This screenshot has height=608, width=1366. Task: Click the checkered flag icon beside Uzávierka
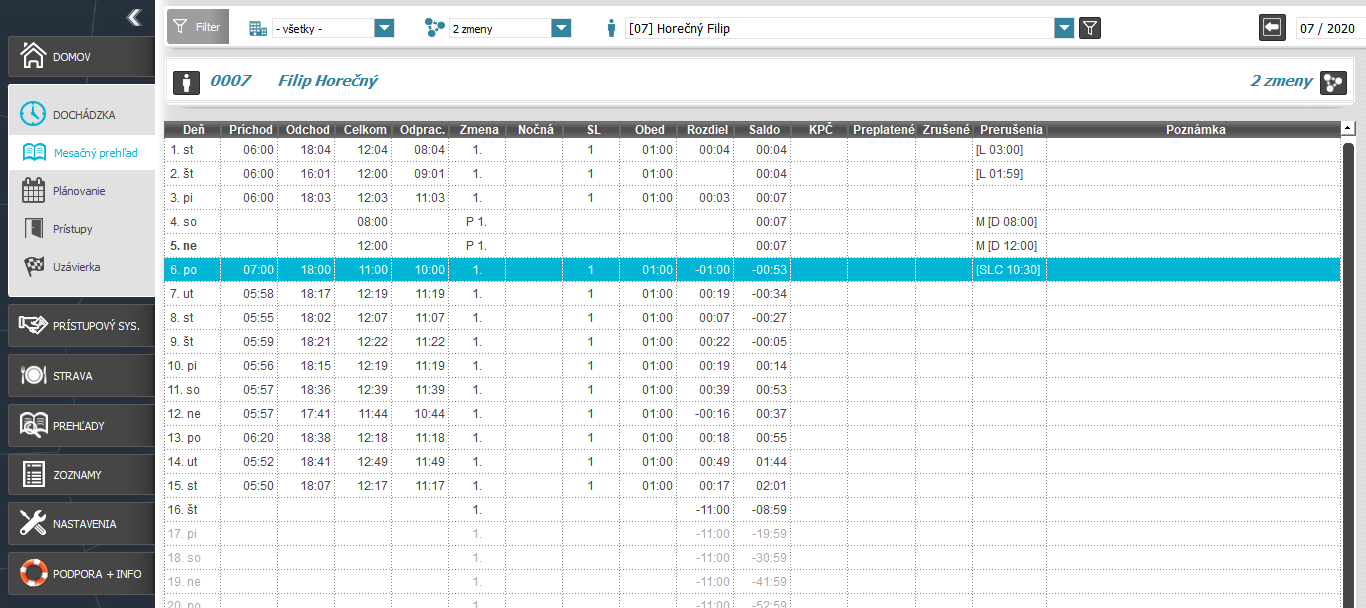pos(34,267)
